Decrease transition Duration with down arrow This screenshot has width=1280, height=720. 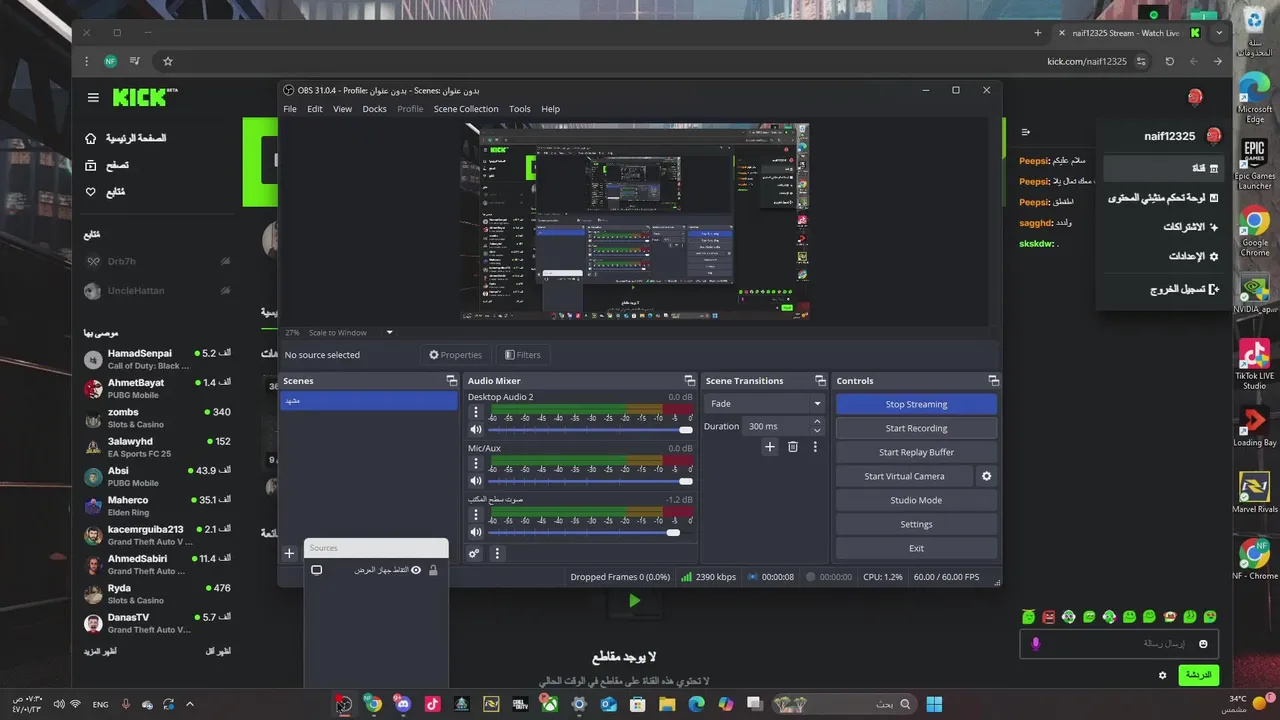[x=817, y=431]
